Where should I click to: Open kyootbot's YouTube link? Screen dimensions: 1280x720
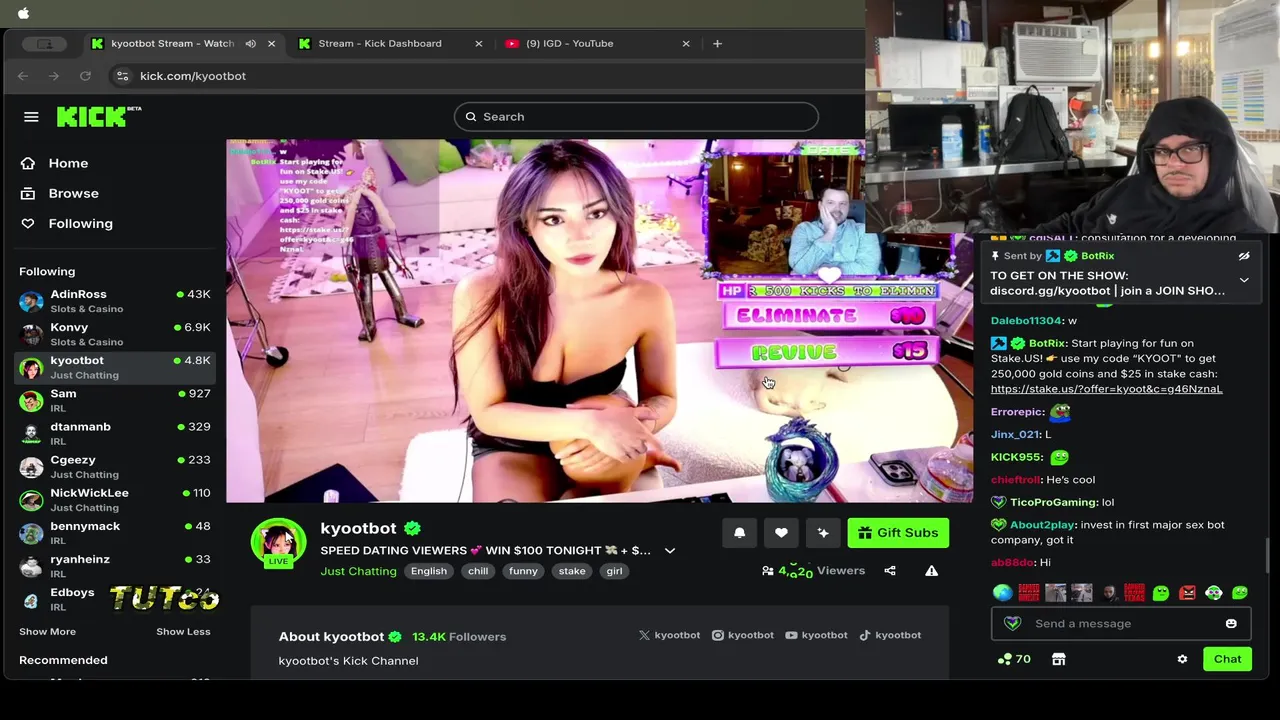(x=816, y=635)
